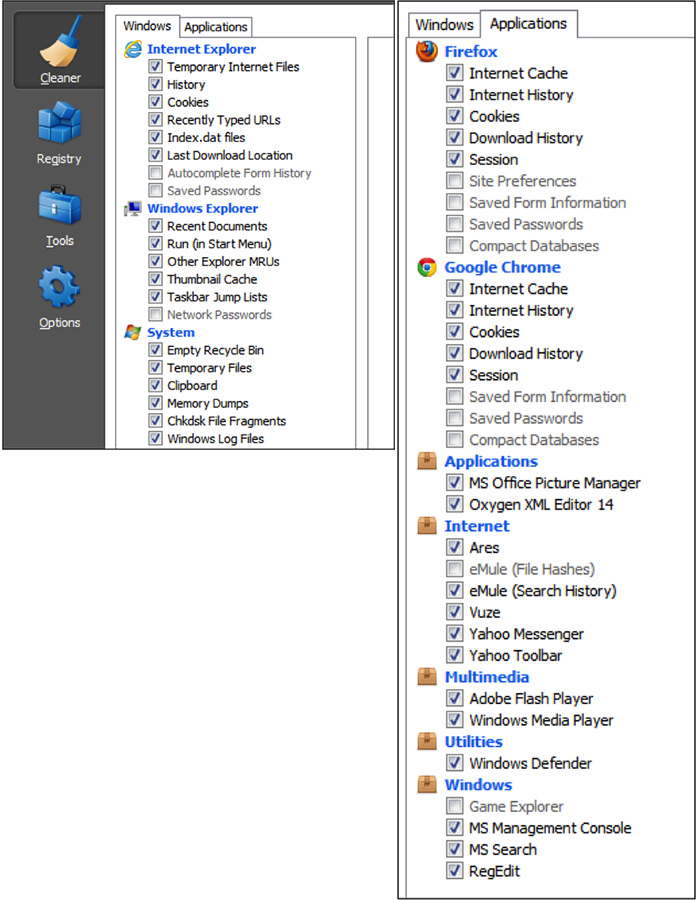
Task: Click the Cleaner label in sidebar
Action: coord(60,78)
